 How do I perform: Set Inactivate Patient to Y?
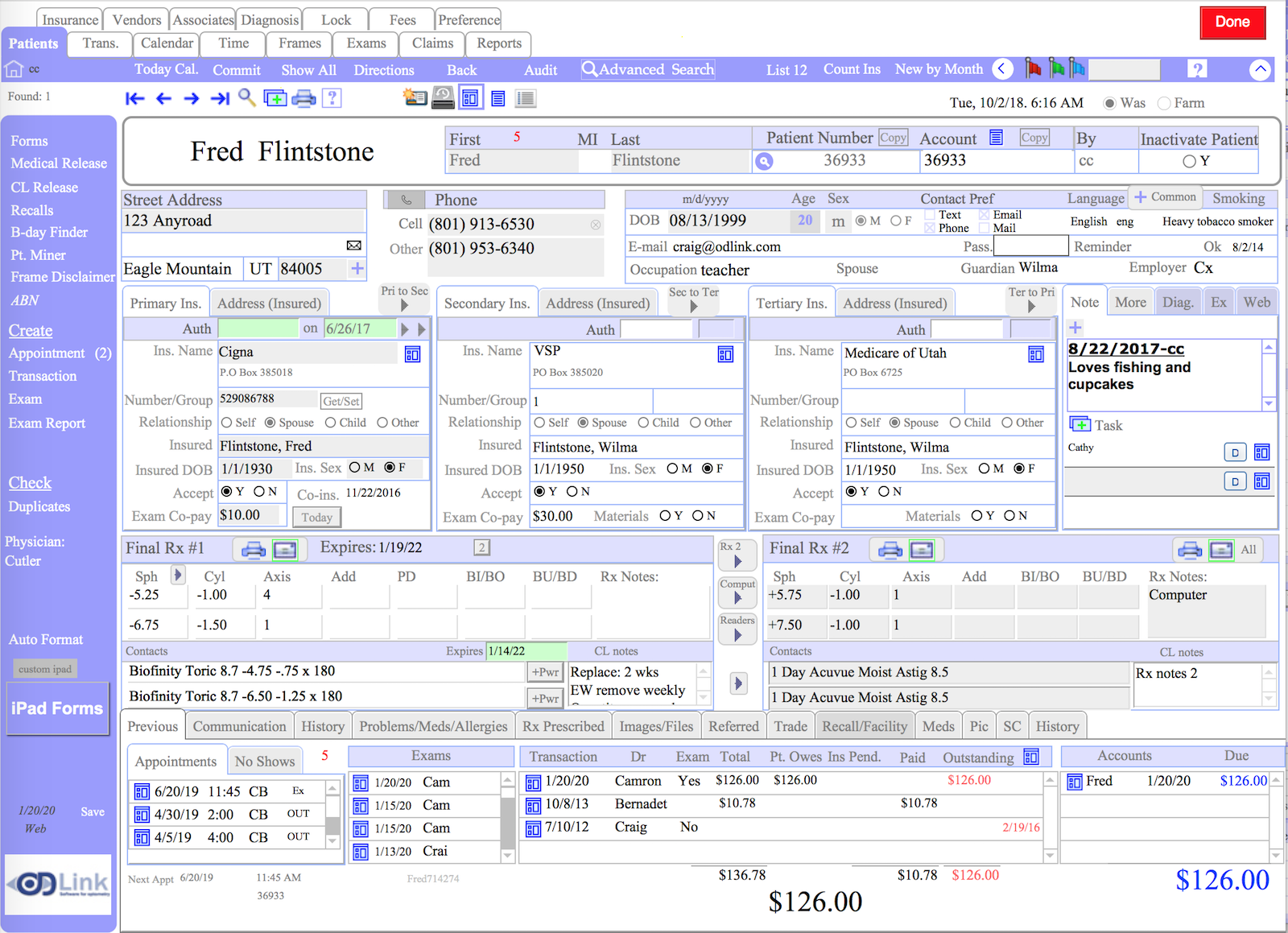1189,161
